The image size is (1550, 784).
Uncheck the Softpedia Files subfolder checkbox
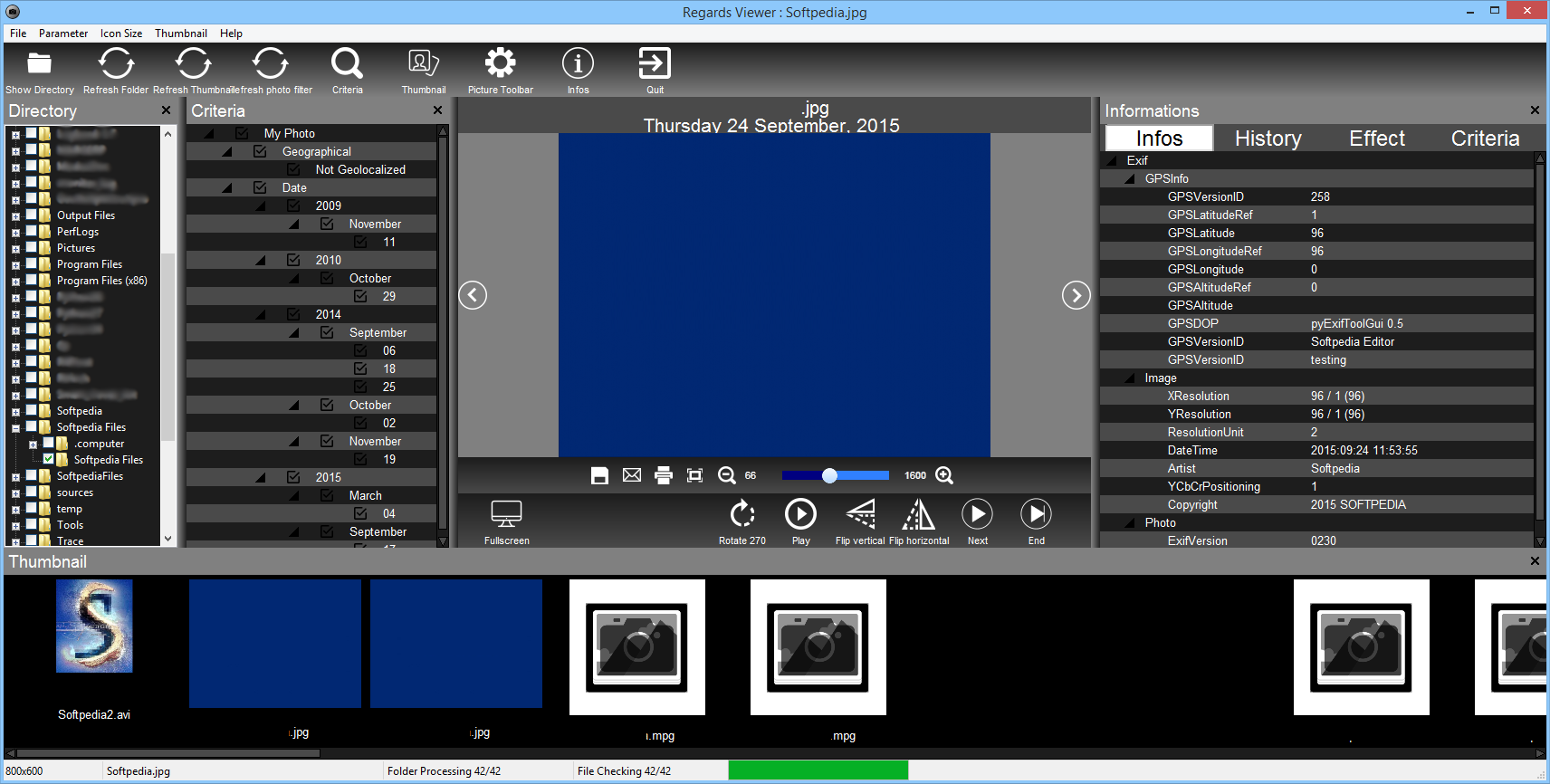[49, 460]
